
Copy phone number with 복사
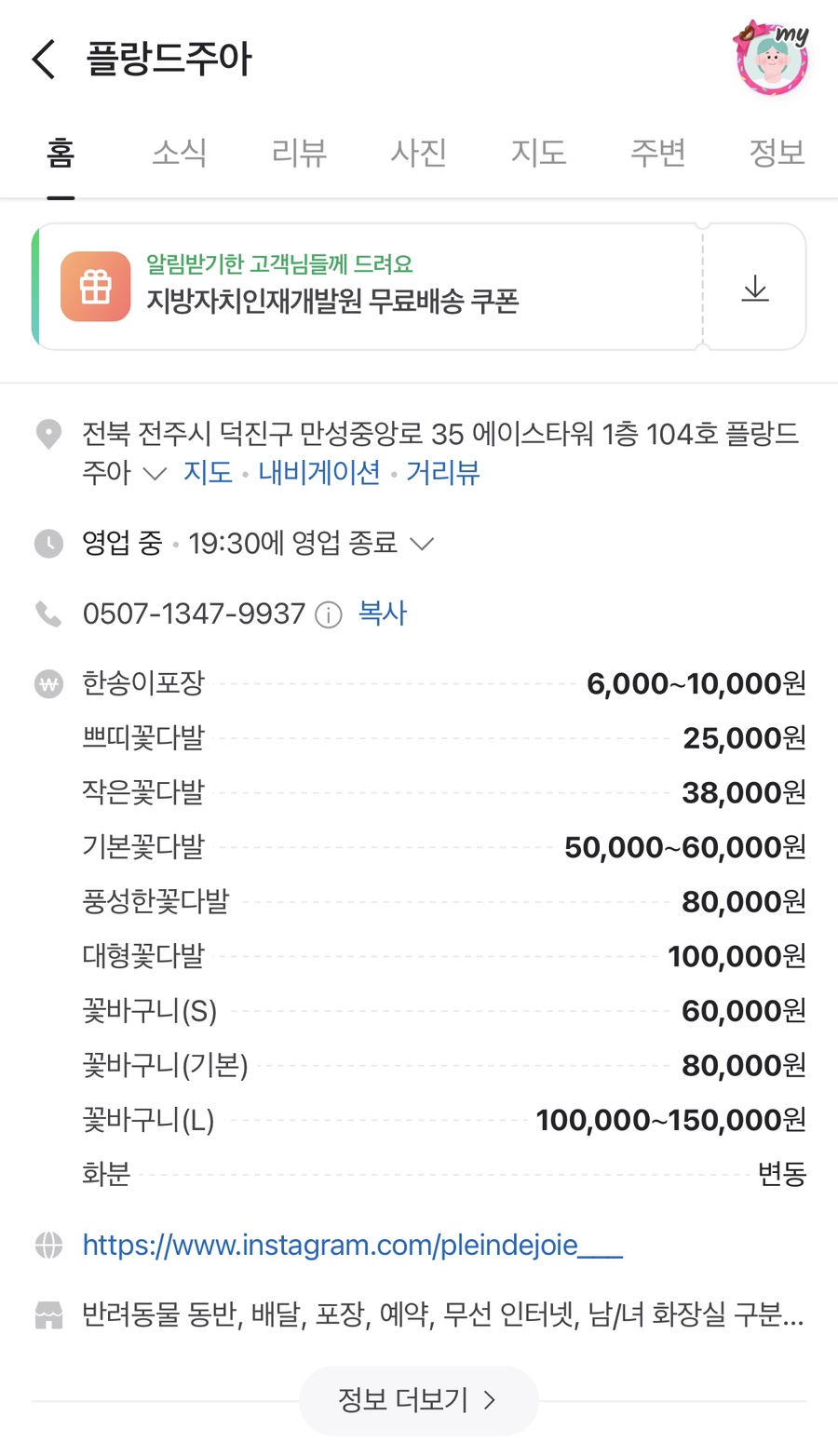coord(383,613)
